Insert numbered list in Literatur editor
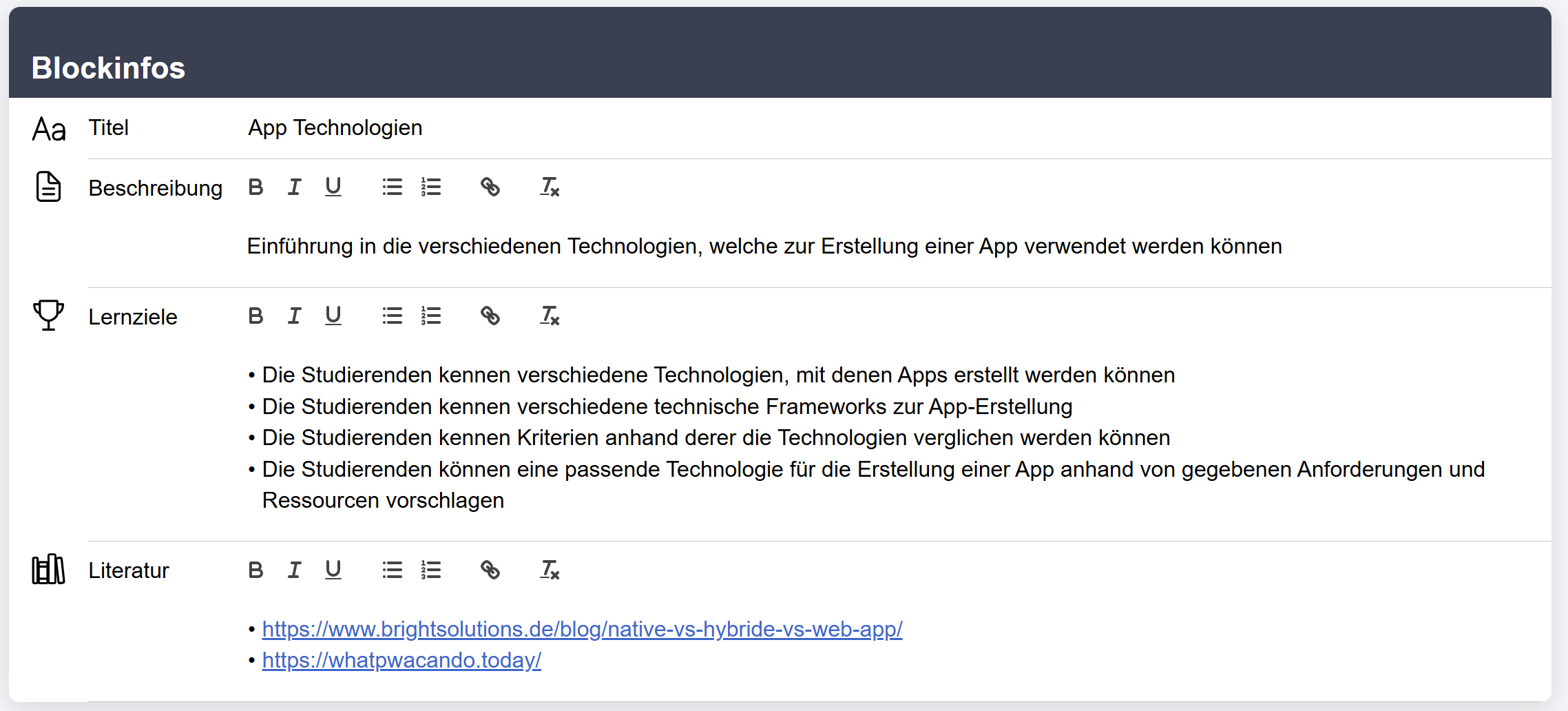 coord(431,570)
